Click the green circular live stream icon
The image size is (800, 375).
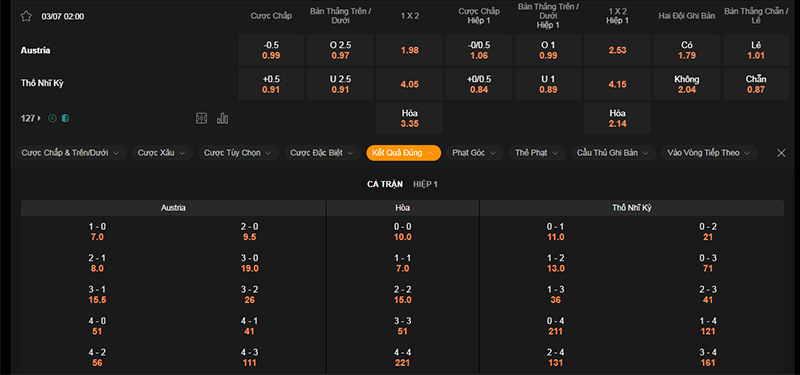tap(52, 118)
